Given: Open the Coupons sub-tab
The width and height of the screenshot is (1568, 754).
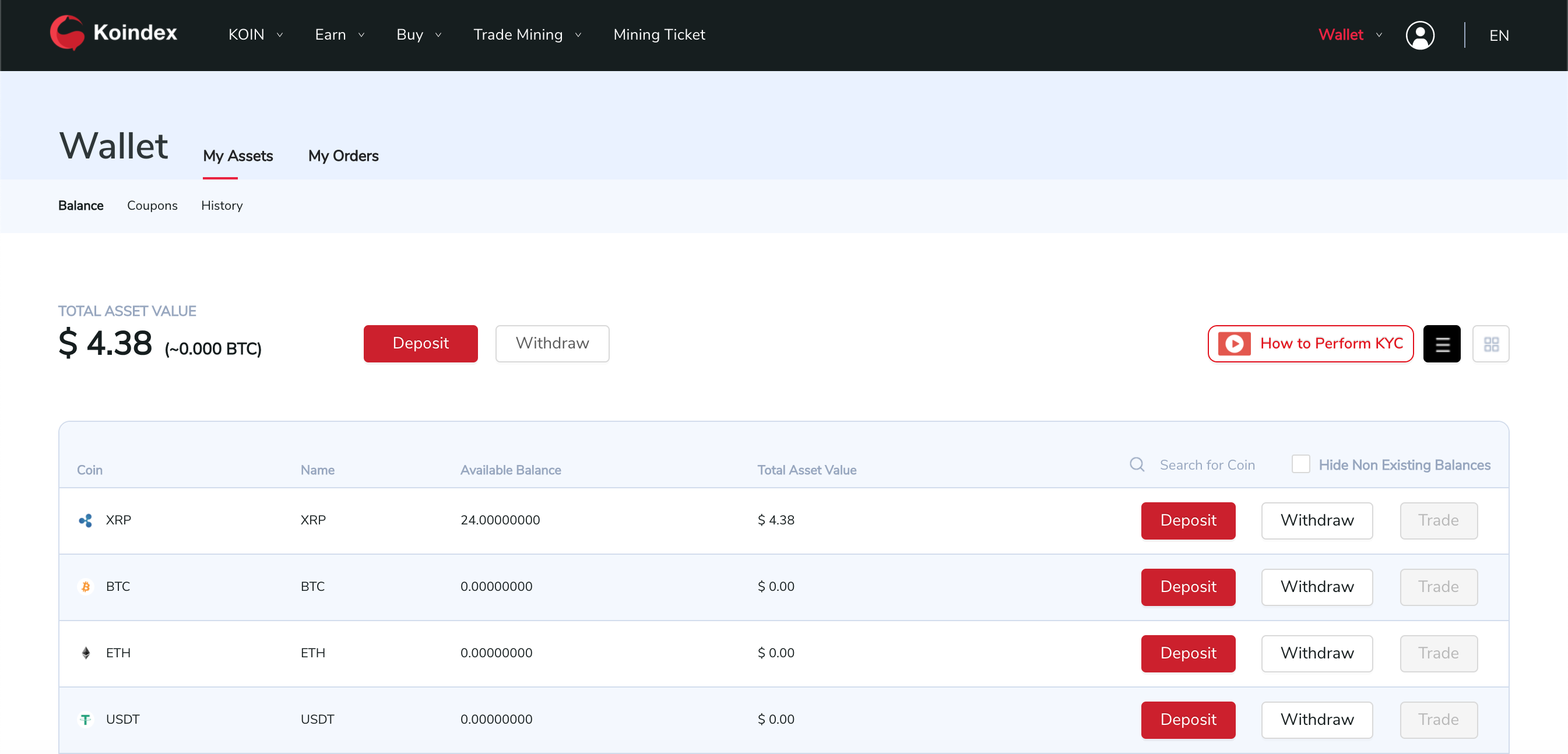Looking at the screenshot, I should (152, 206).
